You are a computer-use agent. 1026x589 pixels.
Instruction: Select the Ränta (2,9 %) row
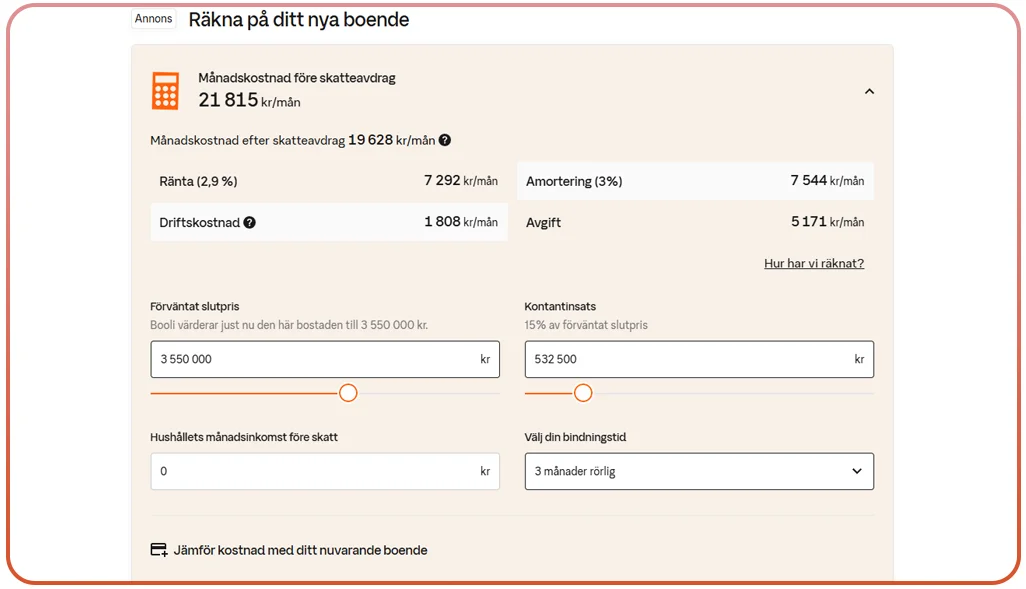(x=330, y=181)
